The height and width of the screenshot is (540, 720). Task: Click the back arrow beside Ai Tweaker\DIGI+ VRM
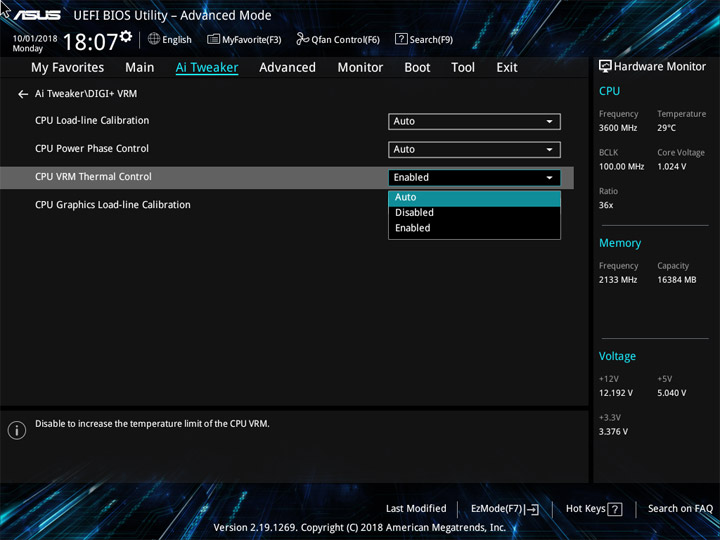point(22,94)
